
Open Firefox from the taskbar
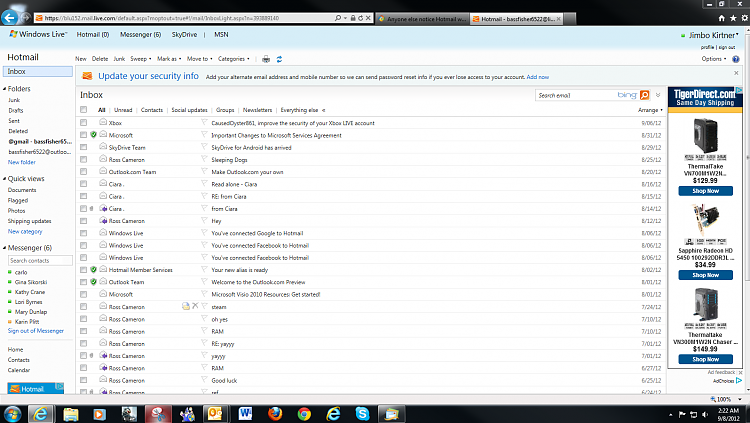275,414
